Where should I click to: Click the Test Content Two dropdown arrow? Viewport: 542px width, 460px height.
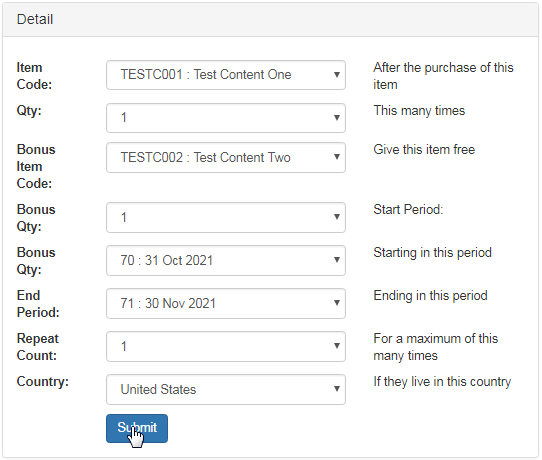(x=337, y=157)
